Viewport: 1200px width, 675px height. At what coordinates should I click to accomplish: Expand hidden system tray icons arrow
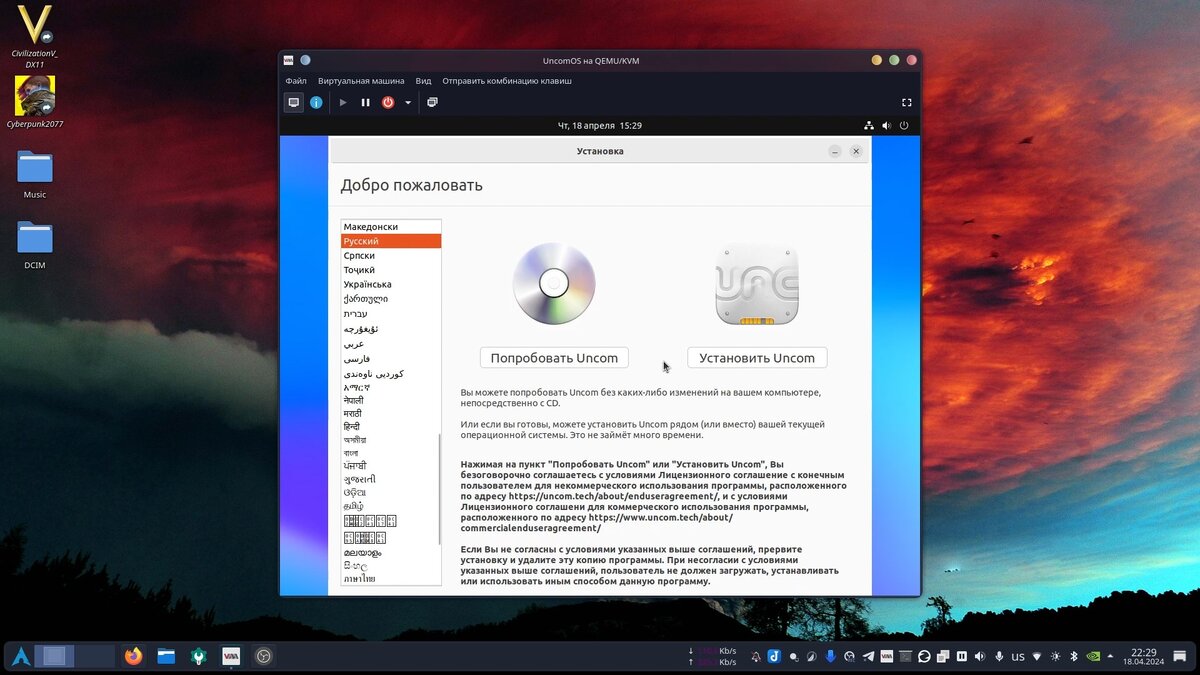point(1110,656)
